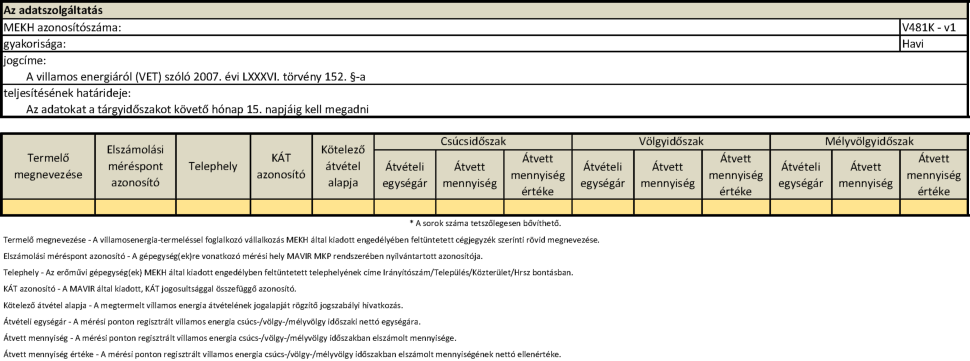Click the 'Telephely' column header
Screen dimensions: 970x361
click(213, 166)
